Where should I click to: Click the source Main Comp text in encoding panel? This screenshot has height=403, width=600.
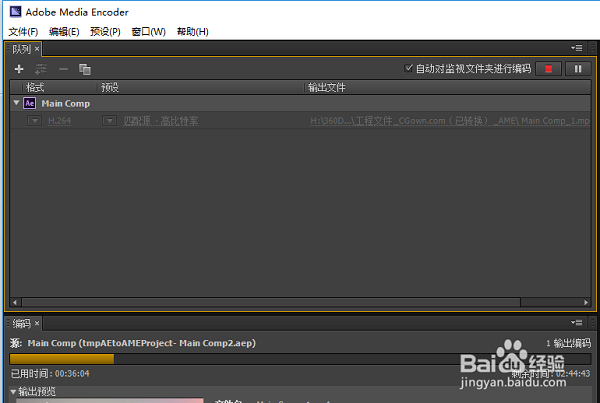click(142, 343)
